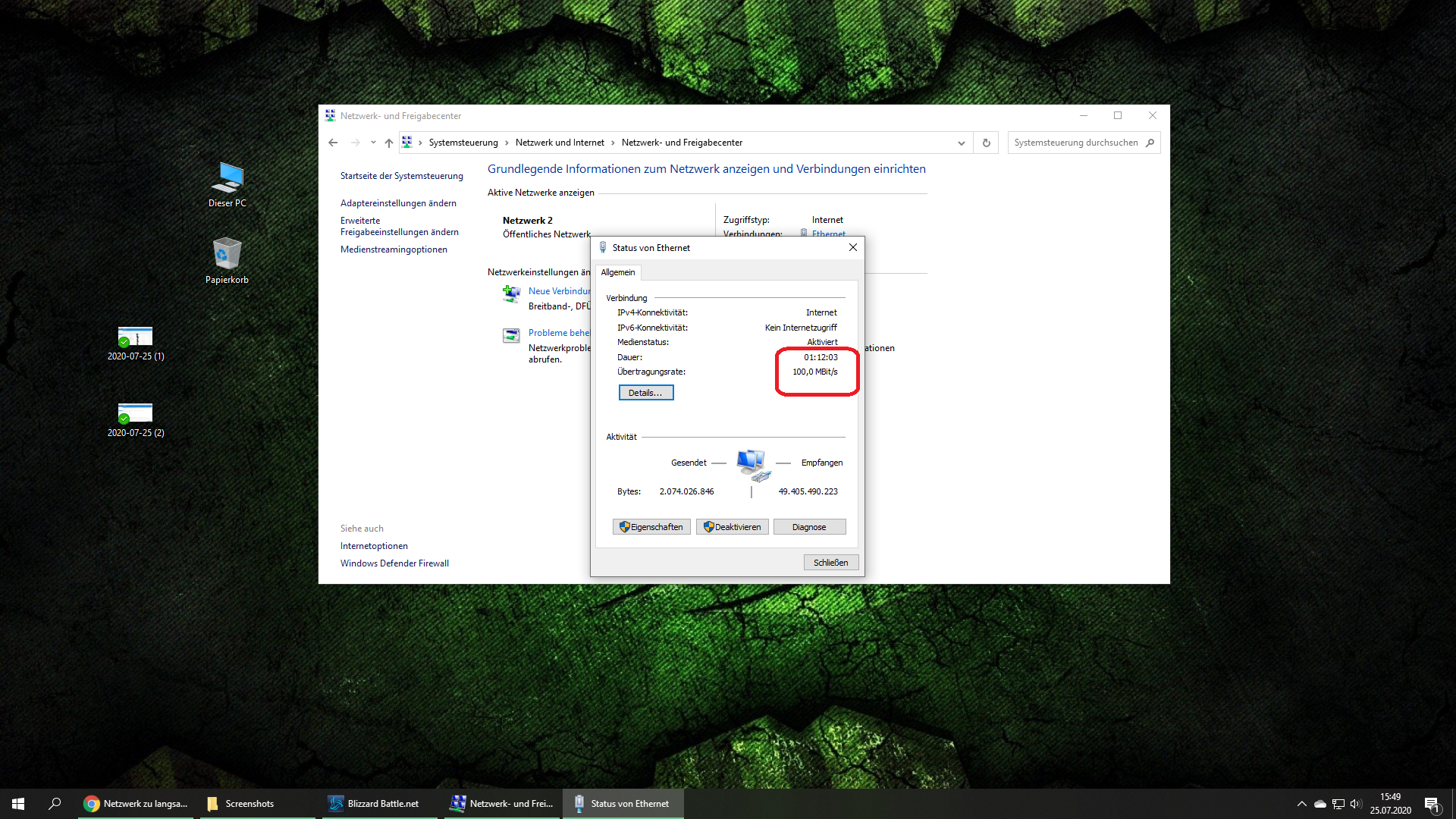Click the back arrow in the Control Panel window
This screenshot has width=1456, height=819.
click(333, 143)
